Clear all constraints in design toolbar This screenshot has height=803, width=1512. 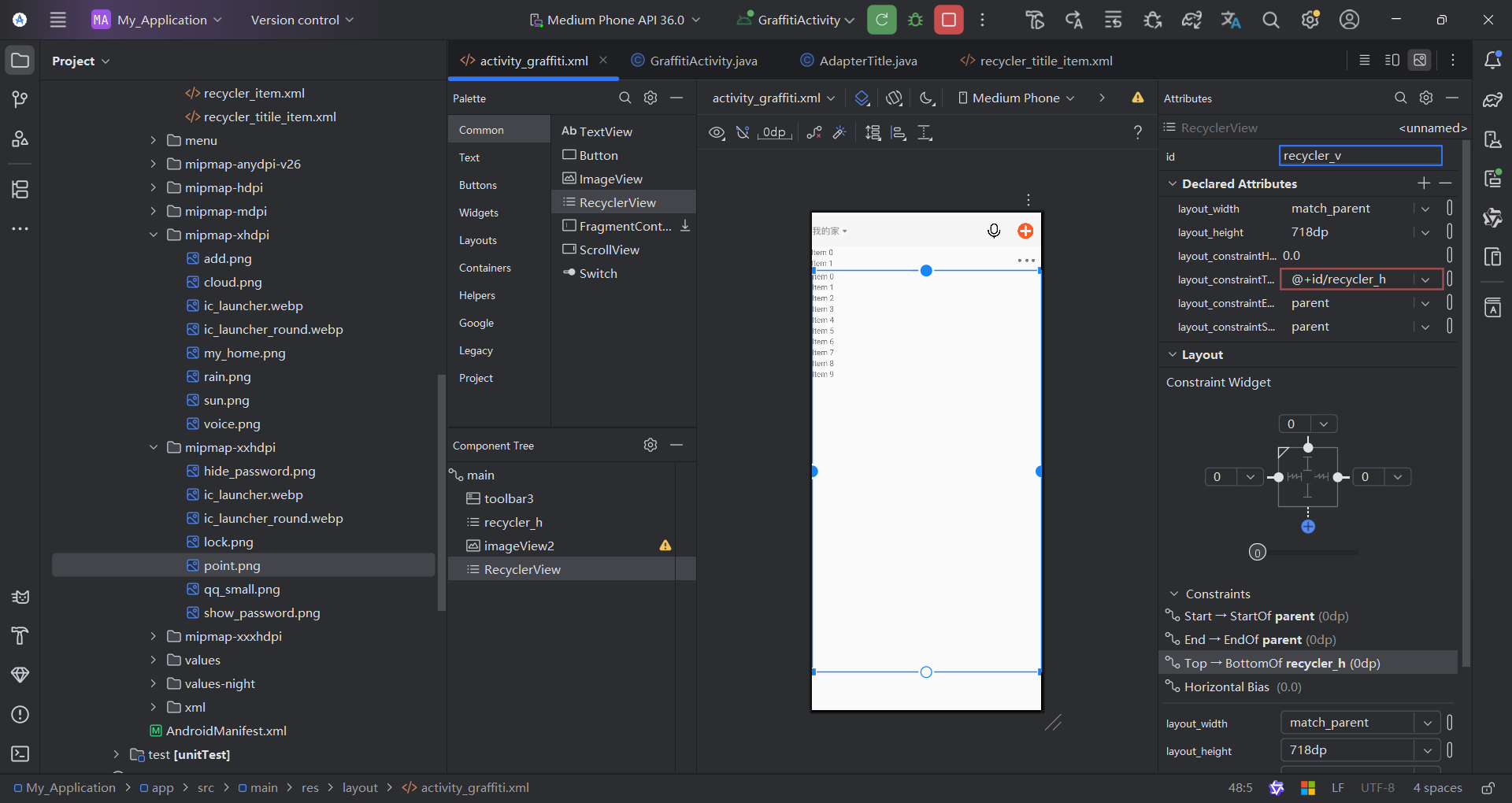click(x=814, y=132)
